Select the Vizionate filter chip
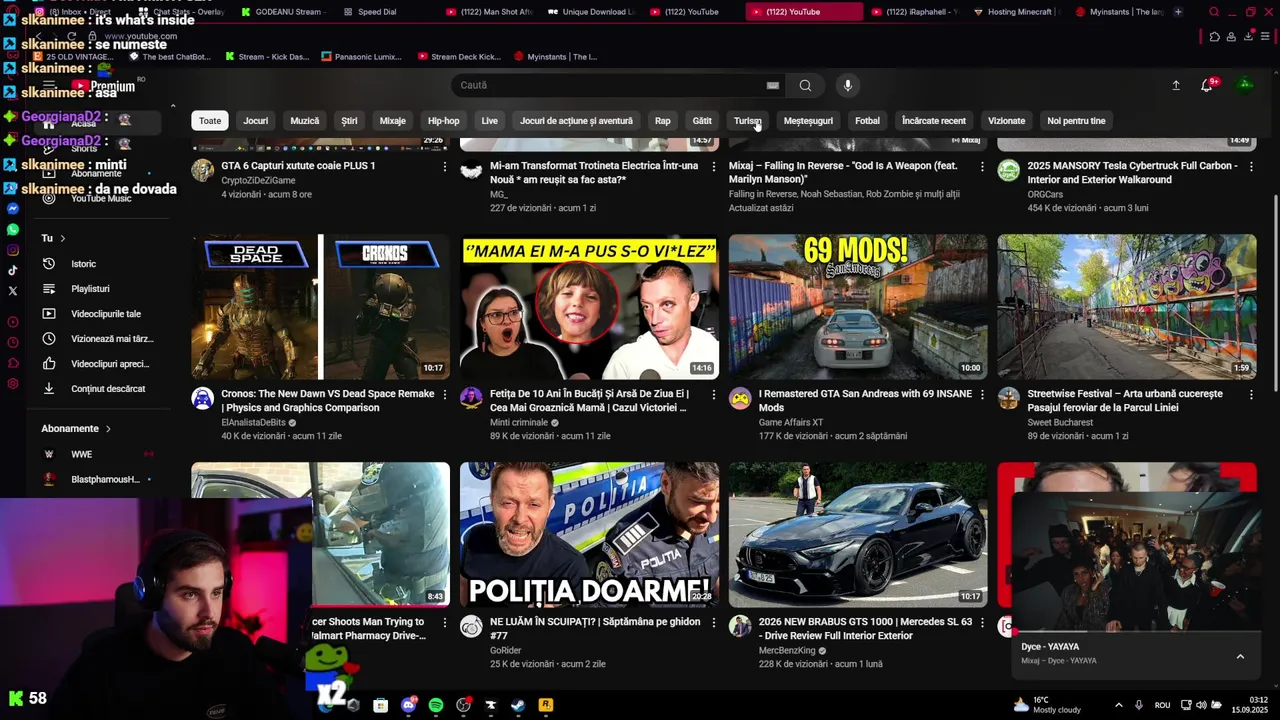 (1006, 121)
